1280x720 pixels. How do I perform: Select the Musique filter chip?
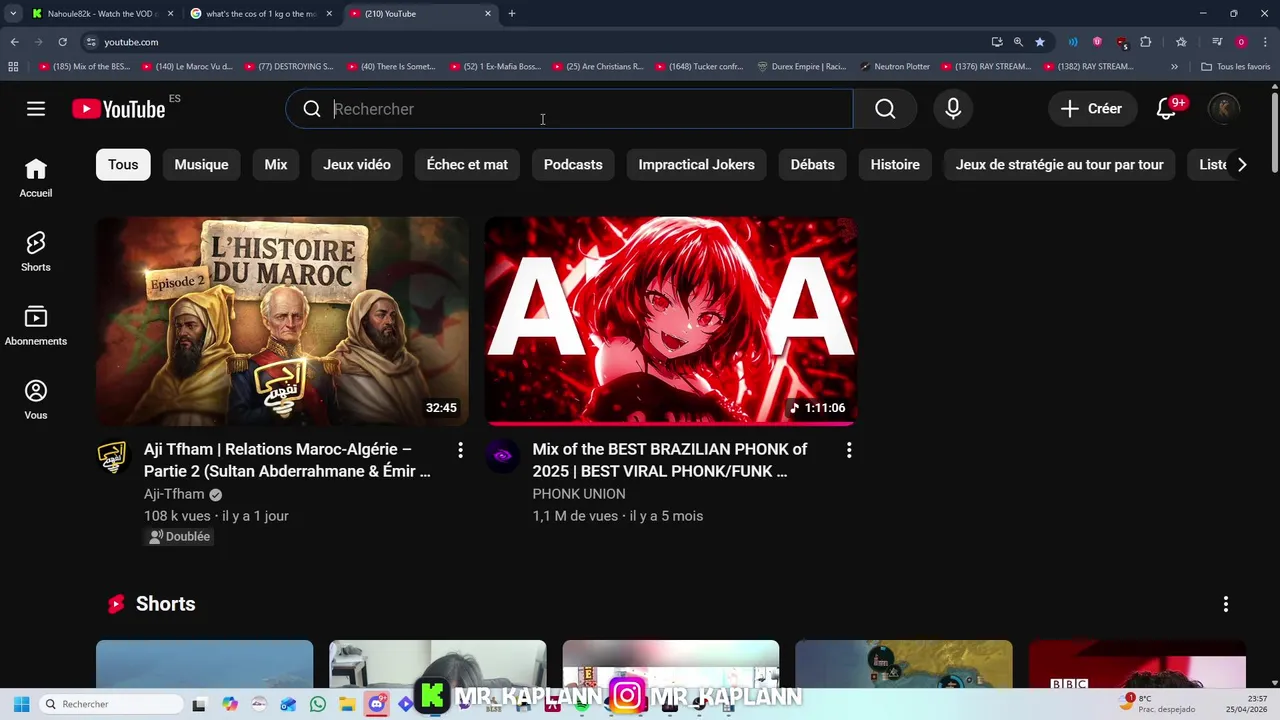coord(201,165)
